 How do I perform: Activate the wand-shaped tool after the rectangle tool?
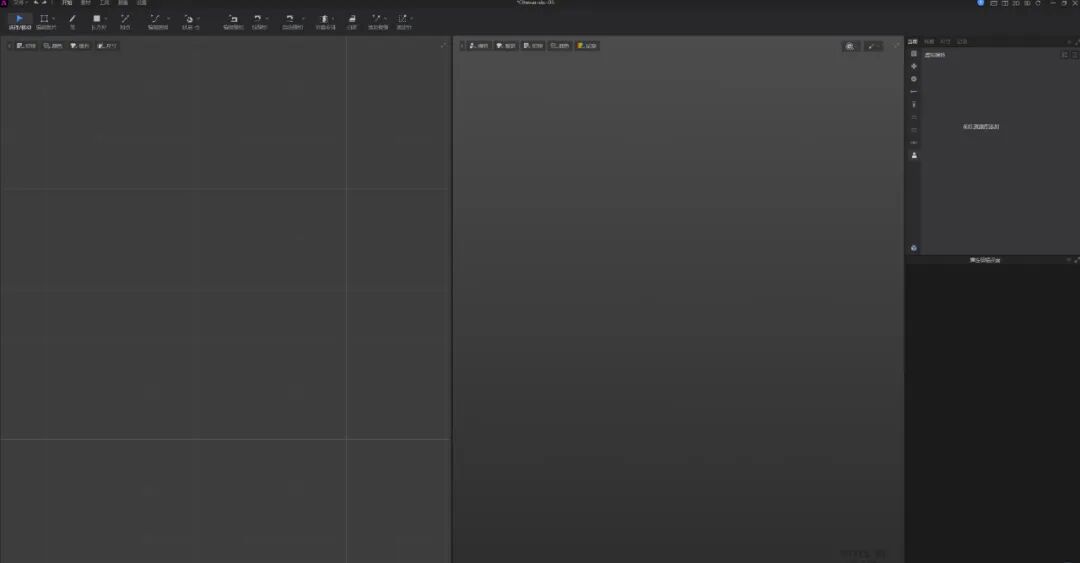[125, 21]
